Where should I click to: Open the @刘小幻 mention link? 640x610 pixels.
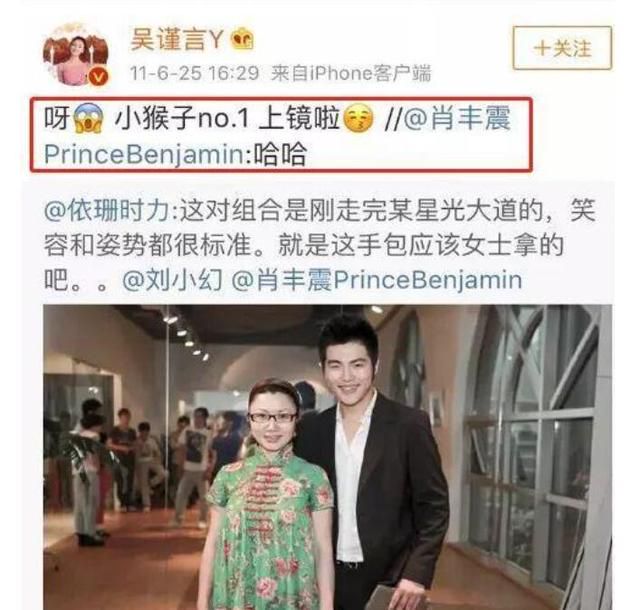click(173, 281)
